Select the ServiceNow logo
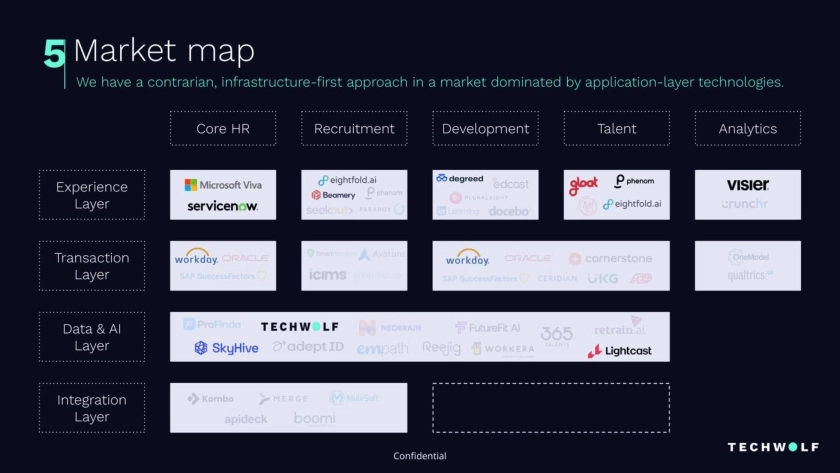840x473 pixels. pyautogui.click(x=222, y=206)
